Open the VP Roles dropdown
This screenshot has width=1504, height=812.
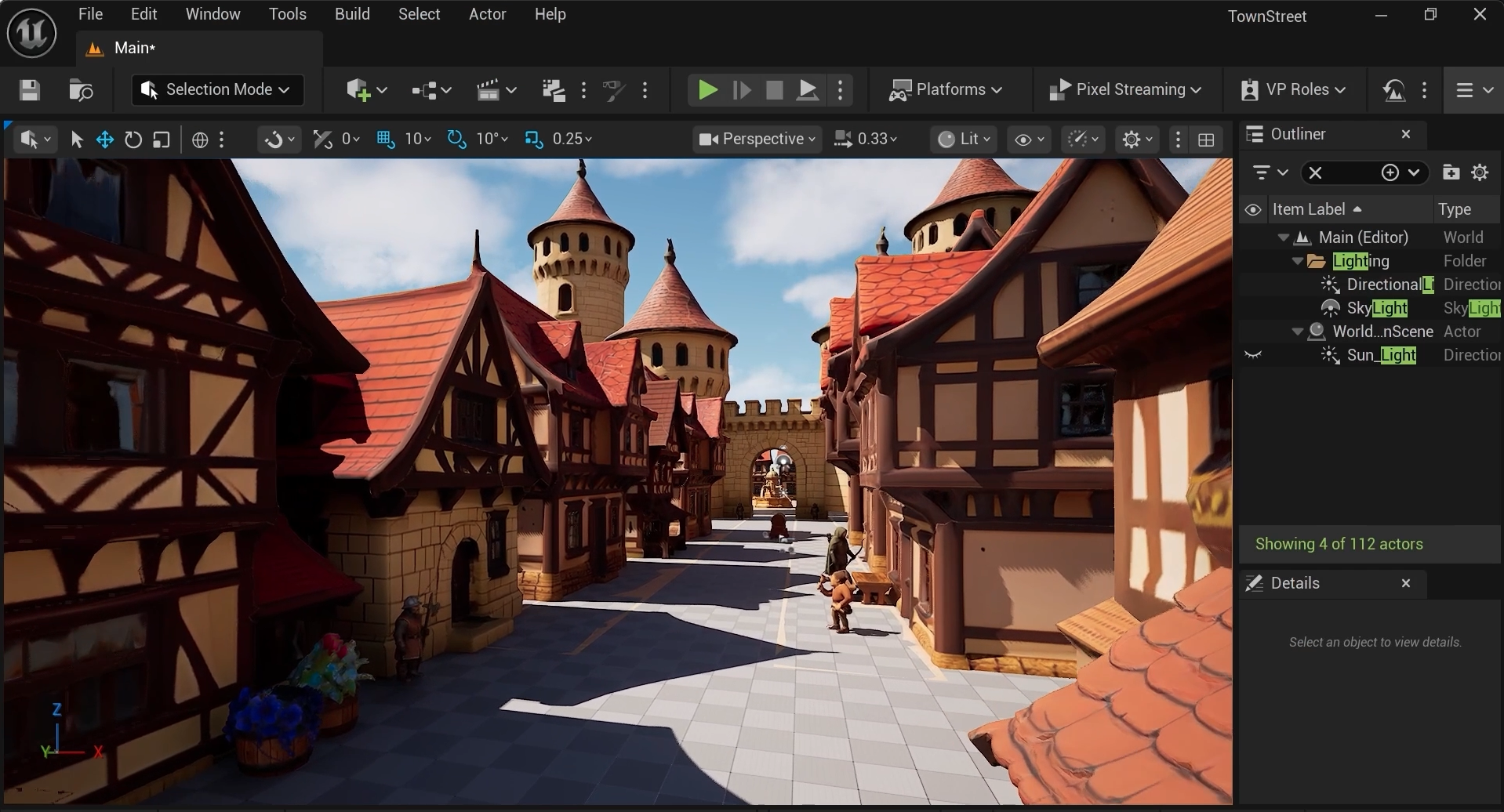point(1294,90)
